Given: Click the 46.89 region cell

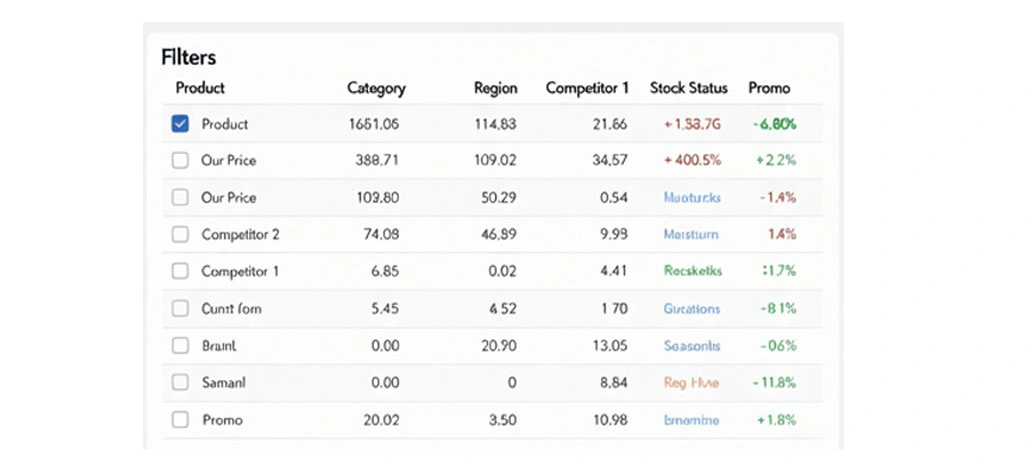Looking at the screenshot, I should (499, 234).
